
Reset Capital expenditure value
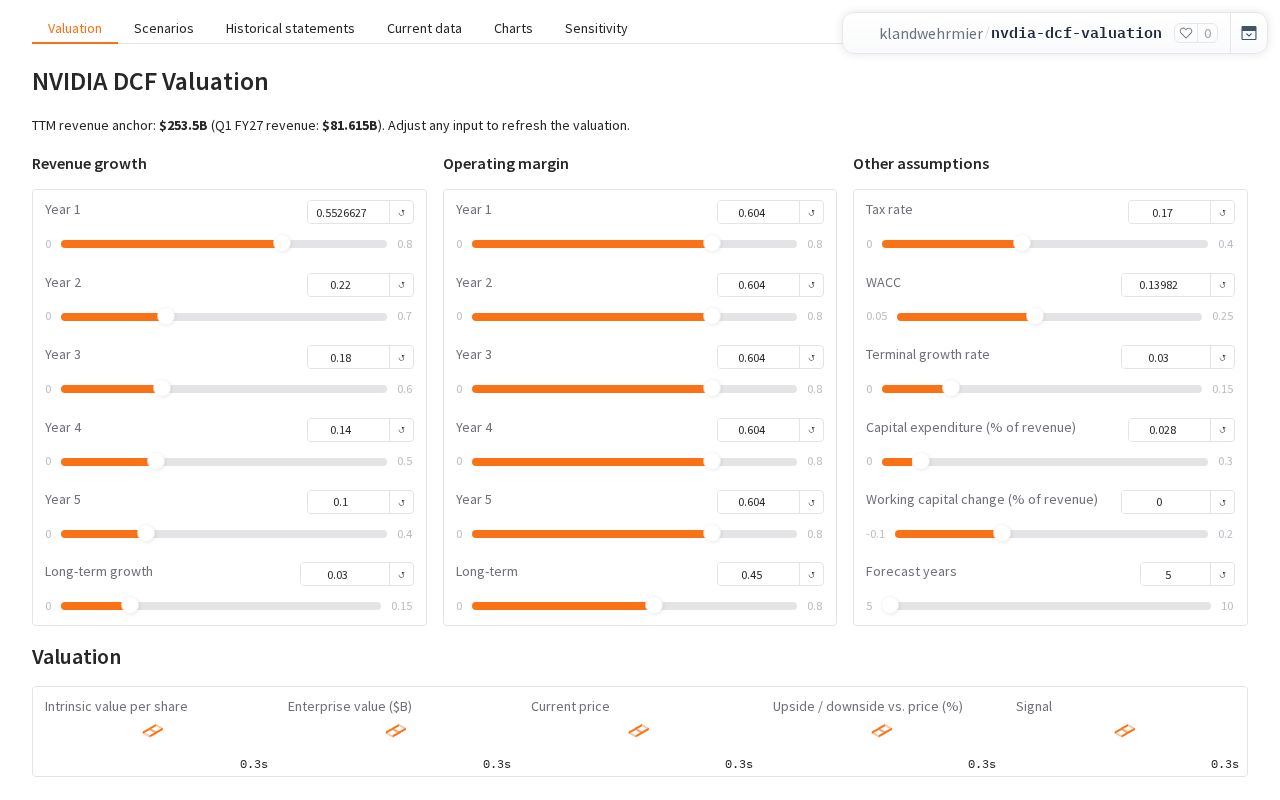click(1223, 430)
